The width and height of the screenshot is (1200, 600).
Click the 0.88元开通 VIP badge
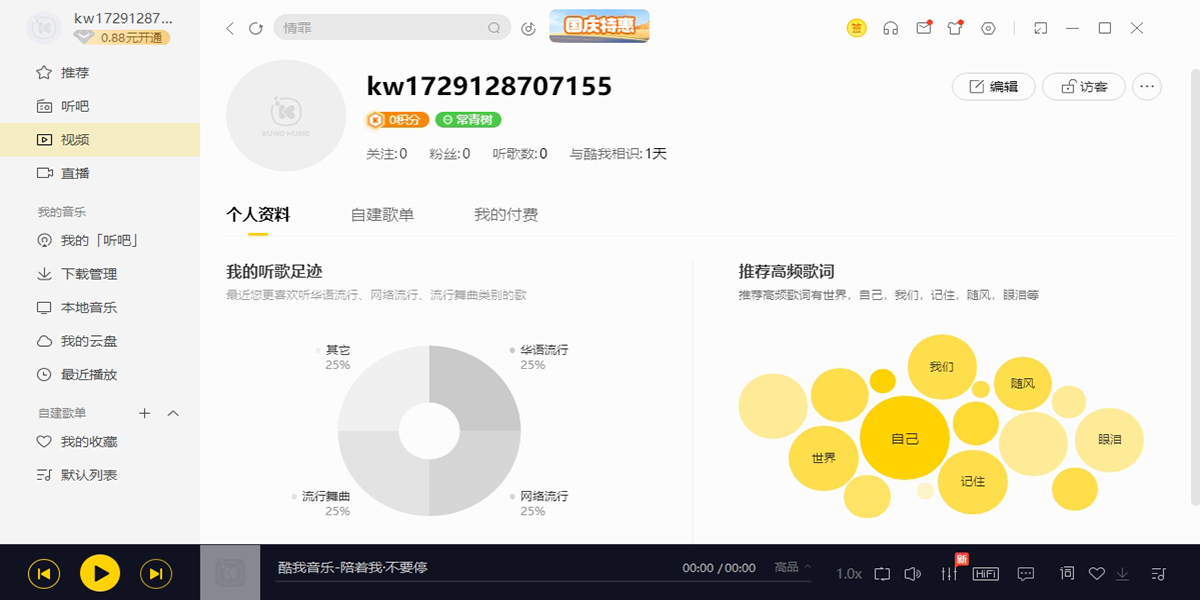point(122,37)
